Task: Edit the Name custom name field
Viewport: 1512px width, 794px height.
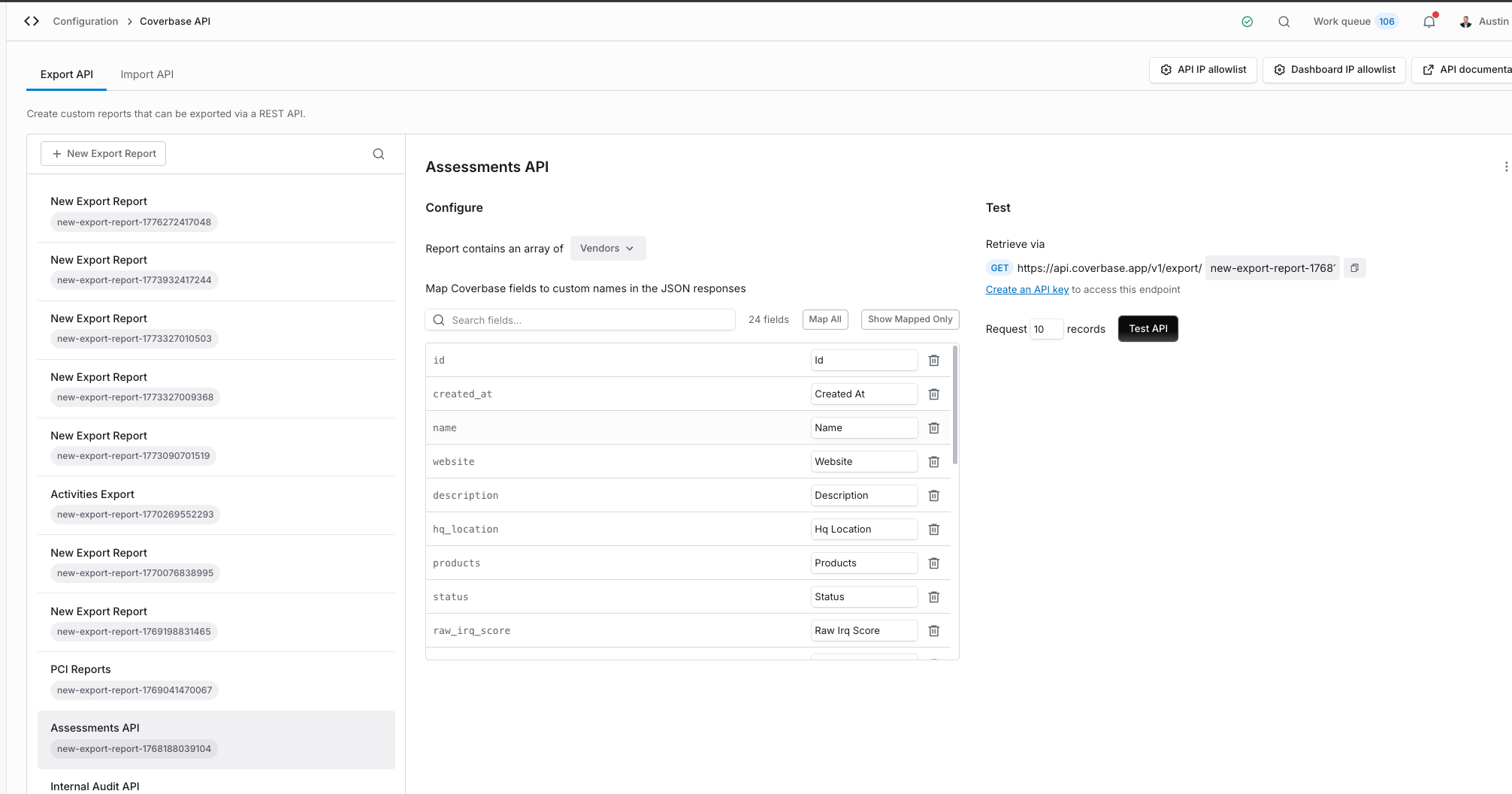Action: [864, 428]
